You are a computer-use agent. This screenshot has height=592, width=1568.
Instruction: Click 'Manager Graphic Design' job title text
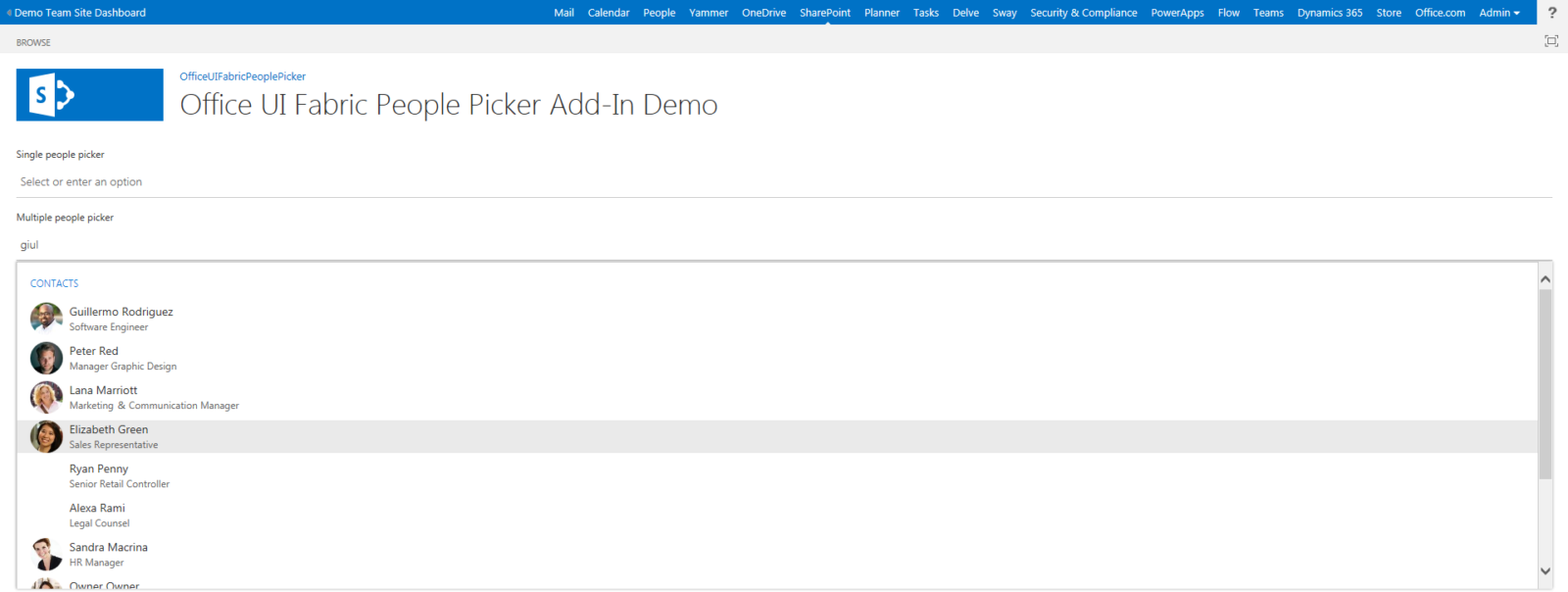123,367
